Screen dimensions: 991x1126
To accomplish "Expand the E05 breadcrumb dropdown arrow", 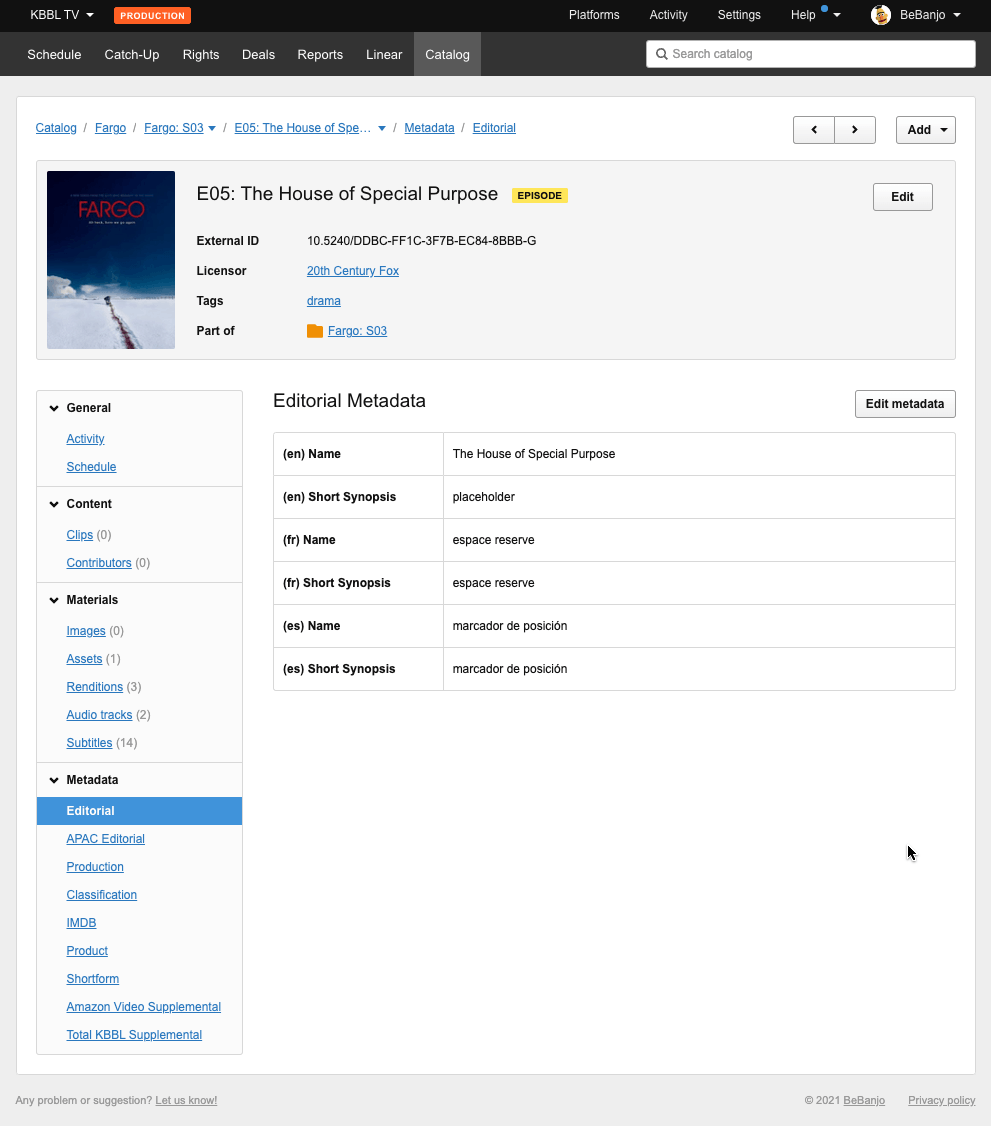I will (382, 129).
